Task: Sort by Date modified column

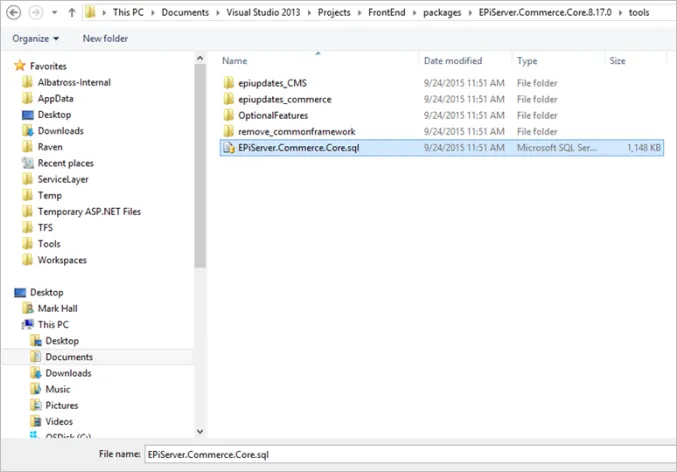Action: [452, 61]
